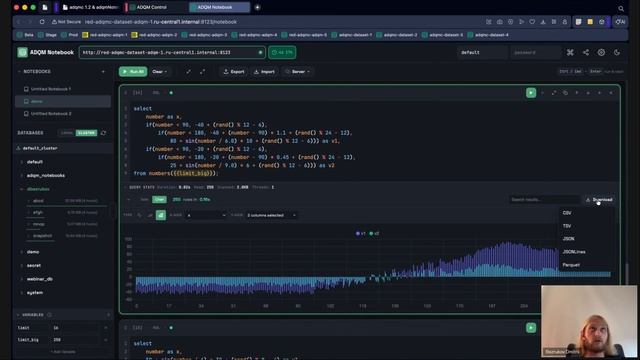
Task: Toggle results view to Table
Action: [x=144, y=200]
